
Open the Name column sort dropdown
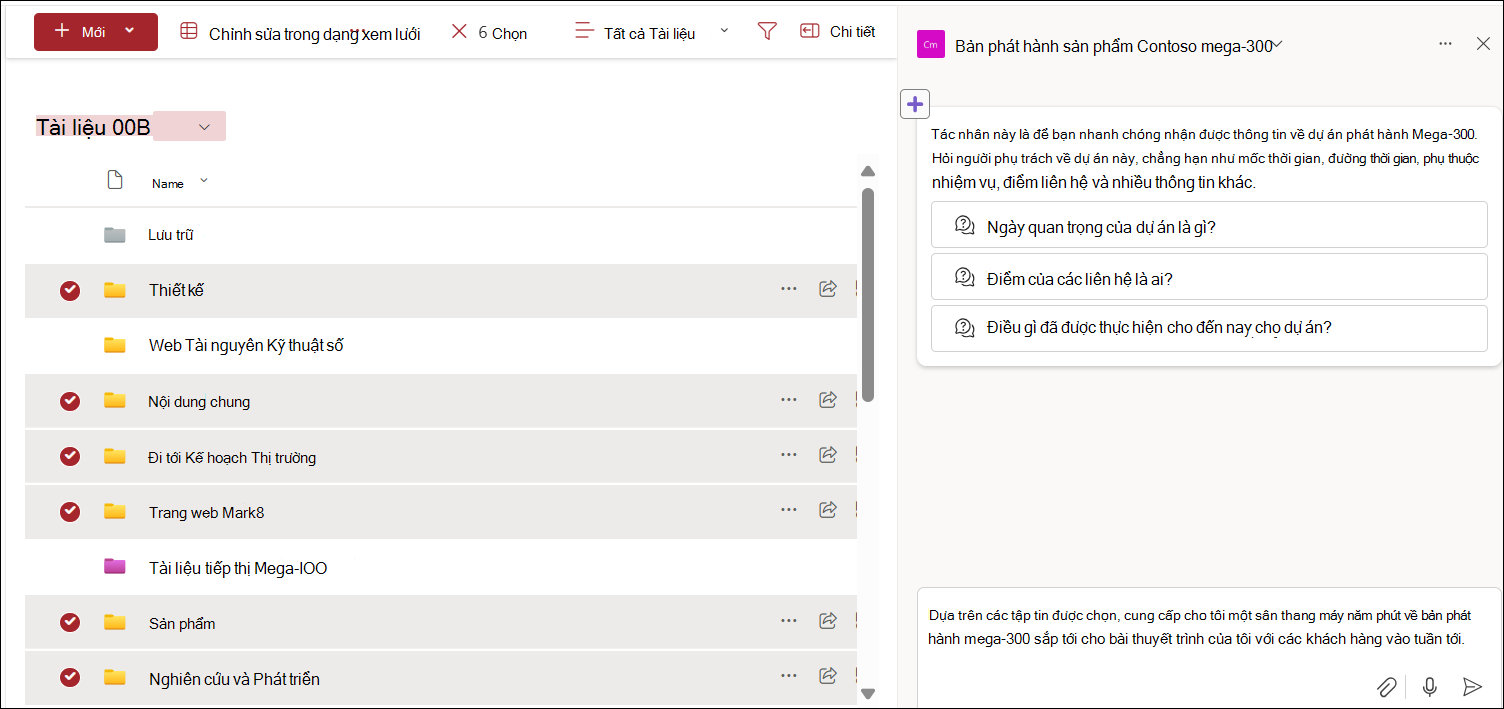(x=204, y=181)
